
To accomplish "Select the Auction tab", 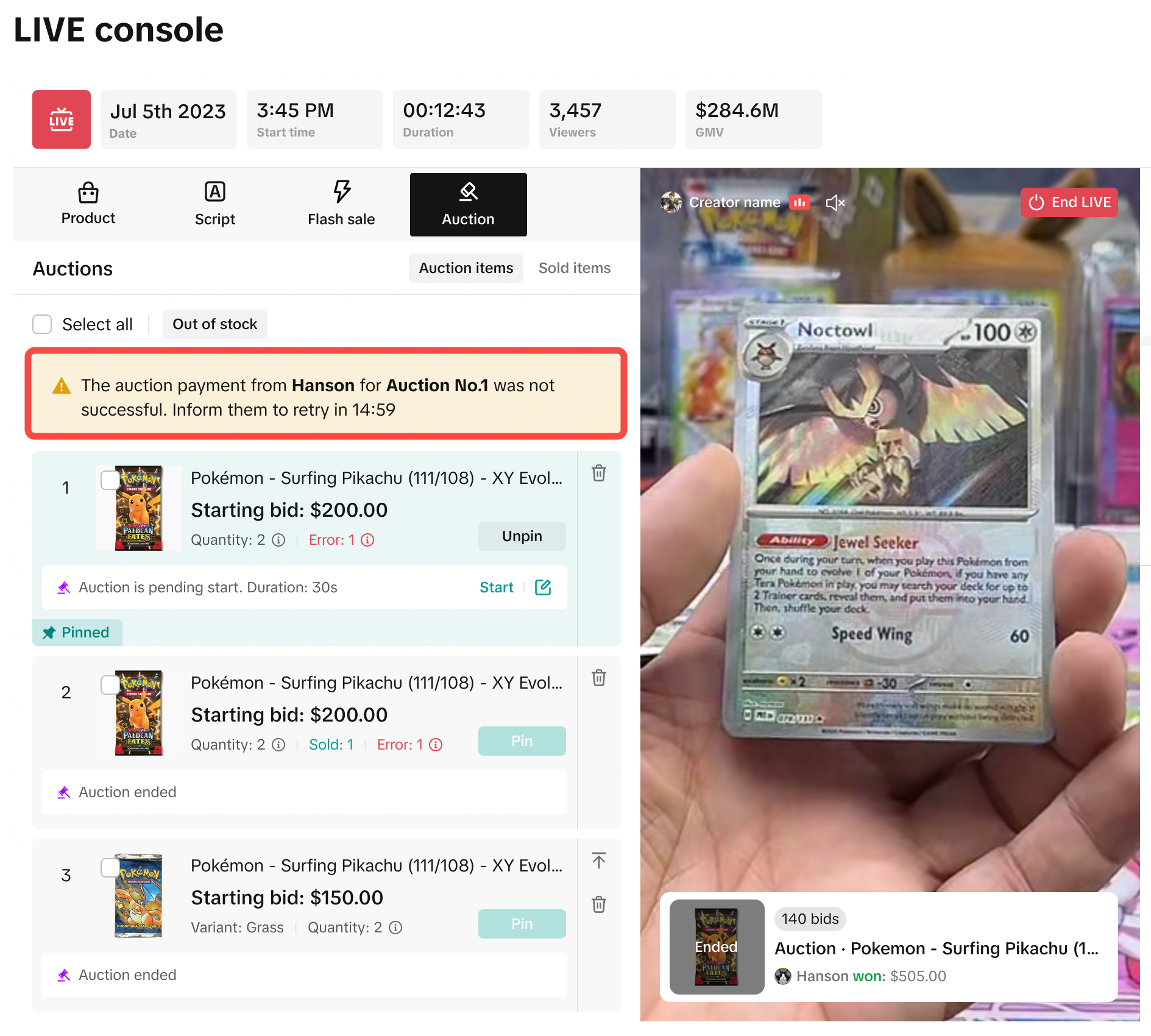I will point(469,205).
